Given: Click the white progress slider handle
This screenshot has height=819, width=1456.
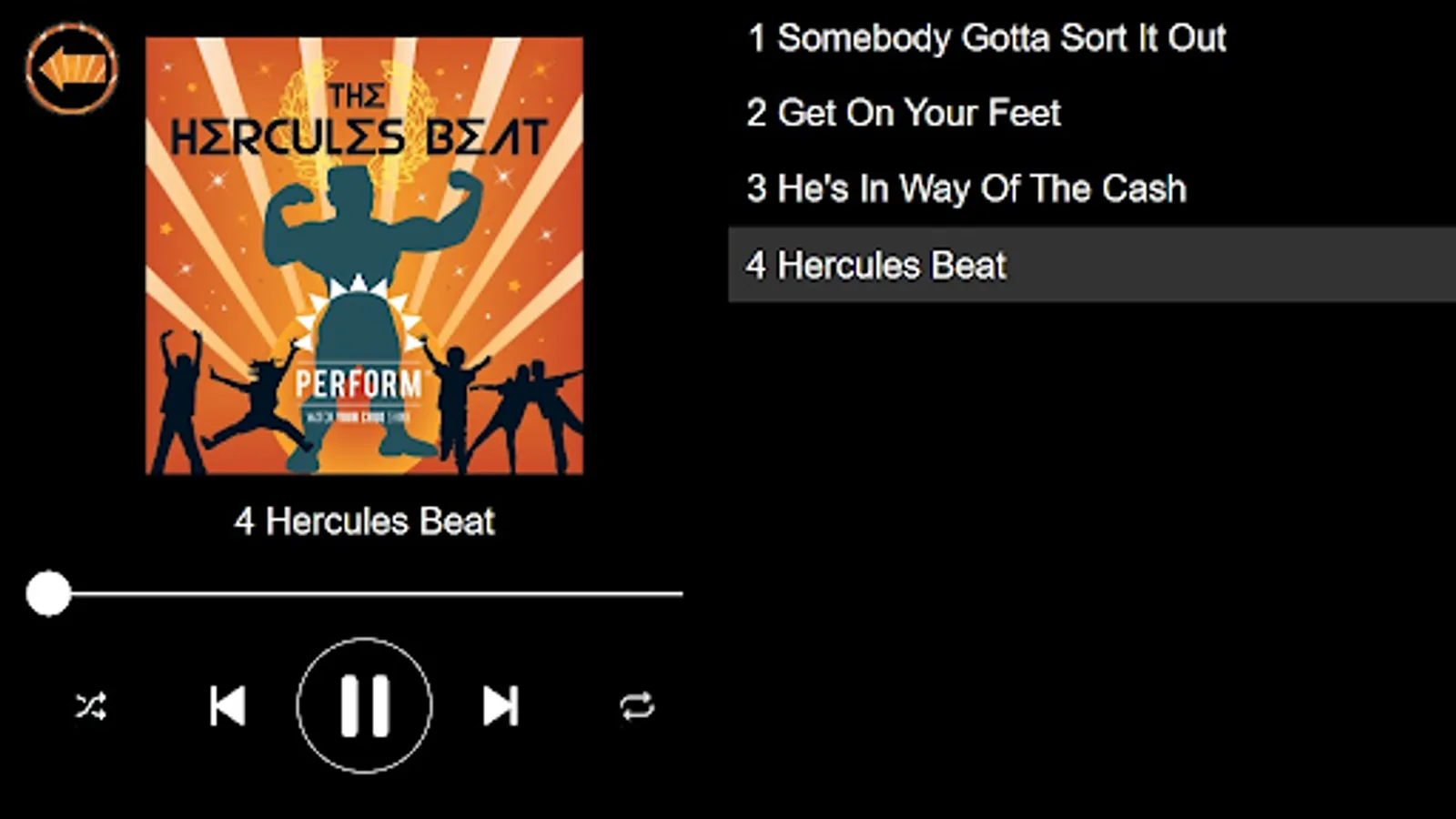Looking at the screenshot, I should [x=48, y=594].
